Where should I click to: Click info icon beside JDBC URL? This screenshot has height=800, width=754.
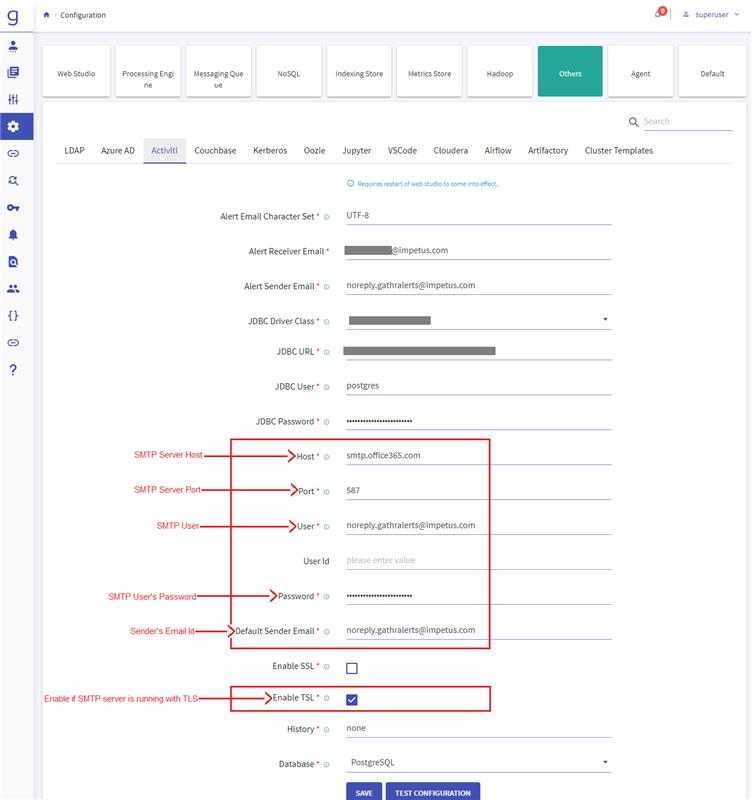click(x=326, y=352)
